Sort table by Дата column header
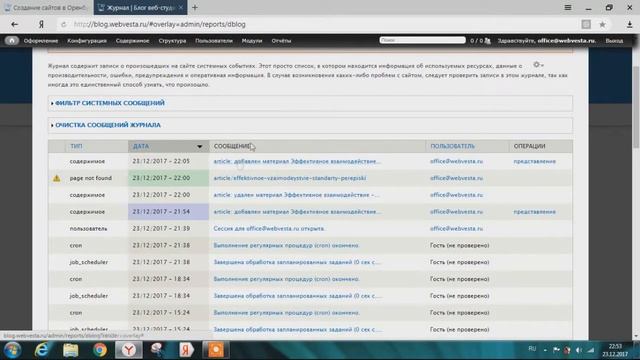640x360 pixels. (x=141, y=146)
